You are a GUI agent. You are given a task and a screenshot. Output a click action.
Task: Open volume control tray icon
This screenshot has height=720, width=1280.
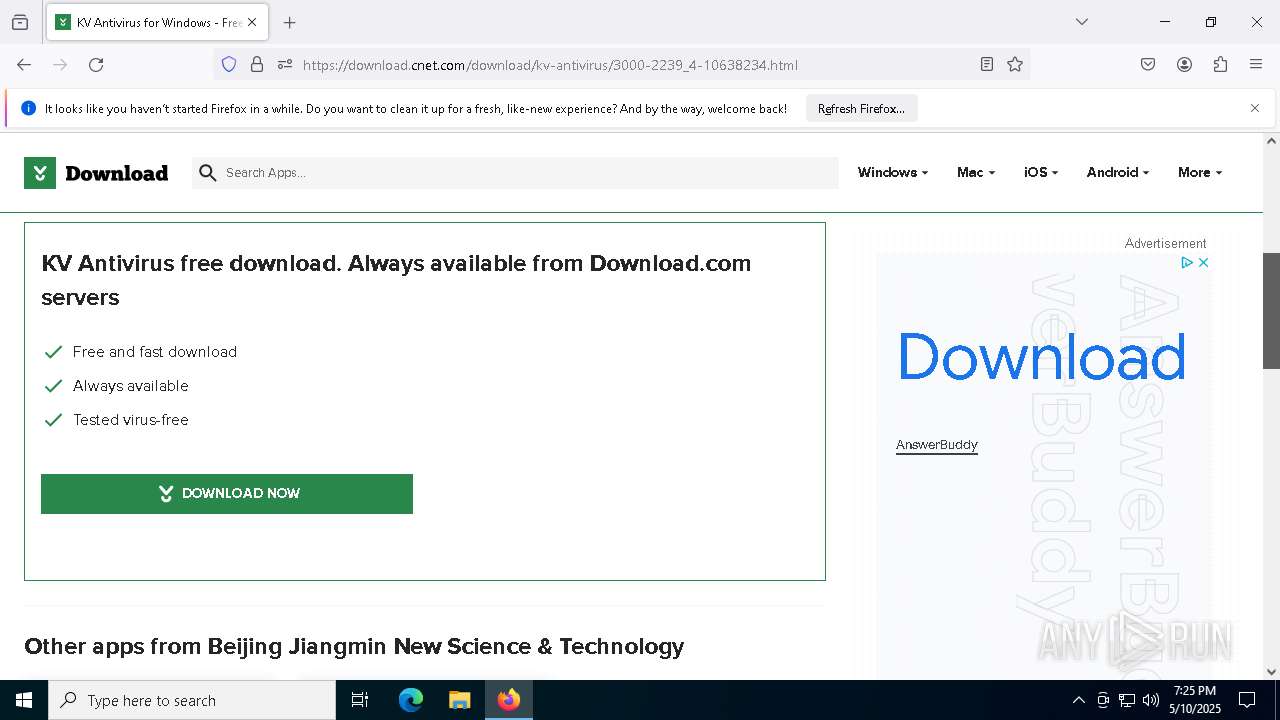pos(1151,700)
